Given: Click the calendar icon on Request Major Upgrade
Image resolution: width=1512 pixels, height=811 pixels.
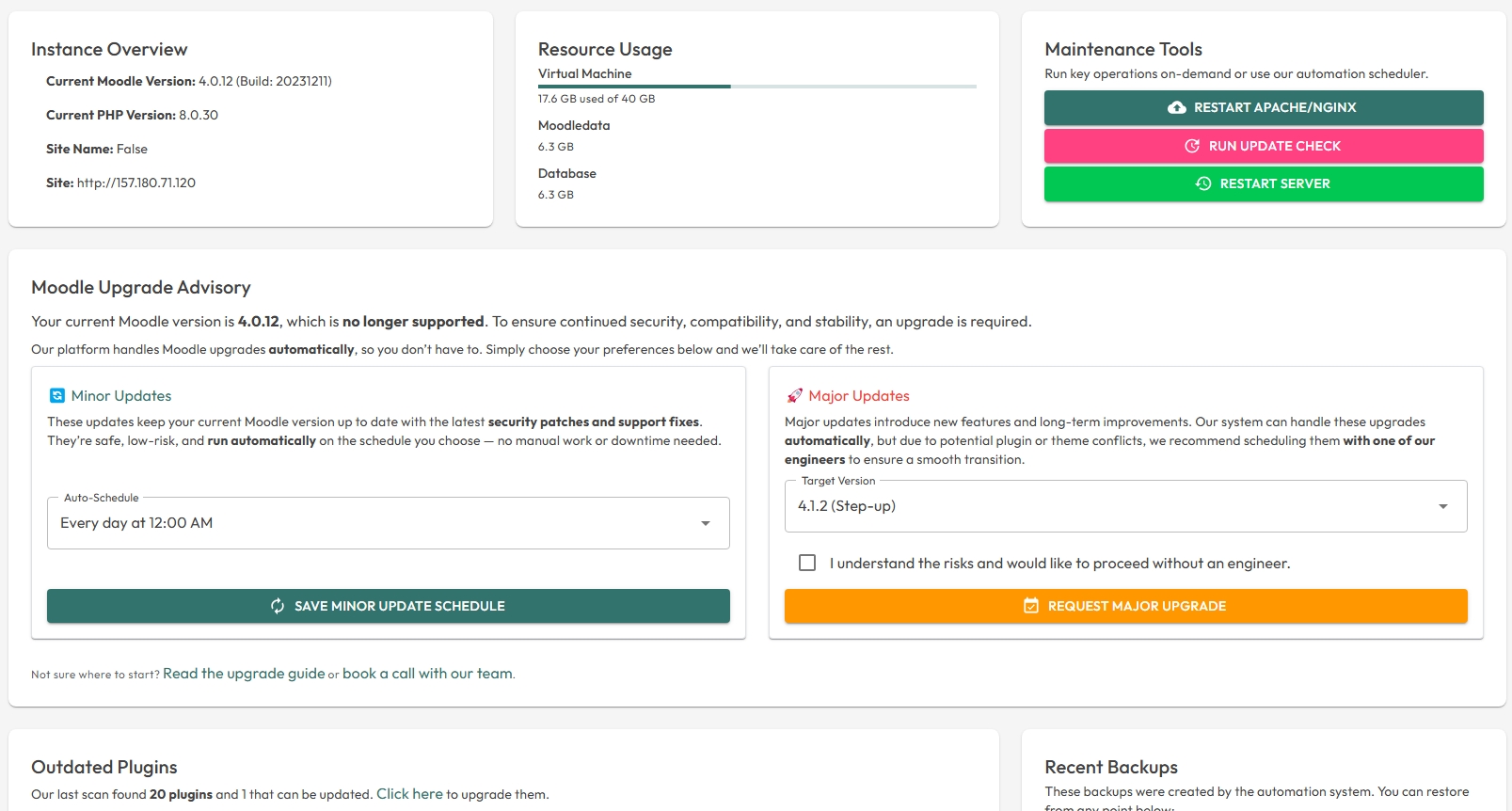Looking at the screenshot, I should click(1031, 606).
